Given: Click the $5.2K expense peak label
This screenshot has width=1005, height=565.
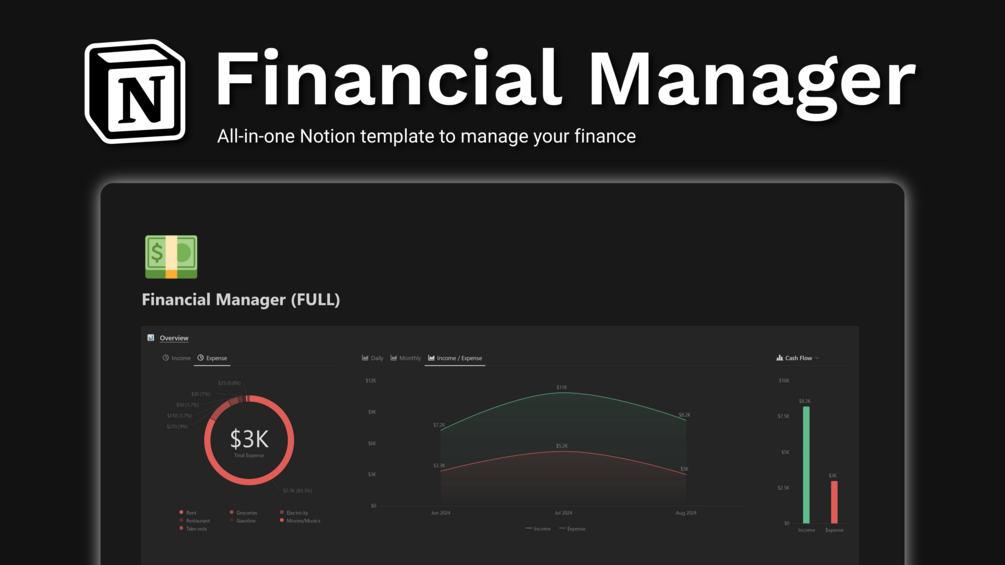Looking at the screenshot, I should point(561,445).
